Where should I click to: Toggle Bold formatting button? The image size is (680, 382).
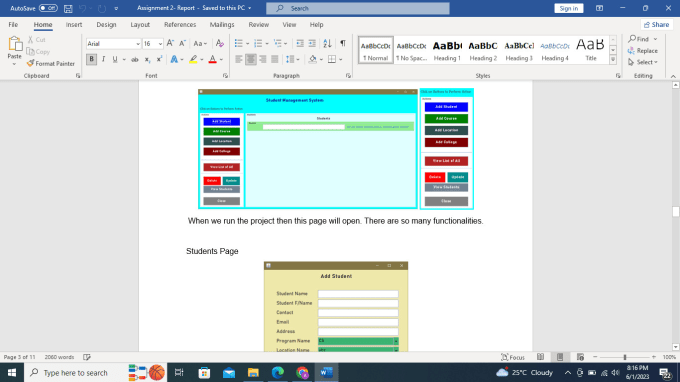(92, 59)
